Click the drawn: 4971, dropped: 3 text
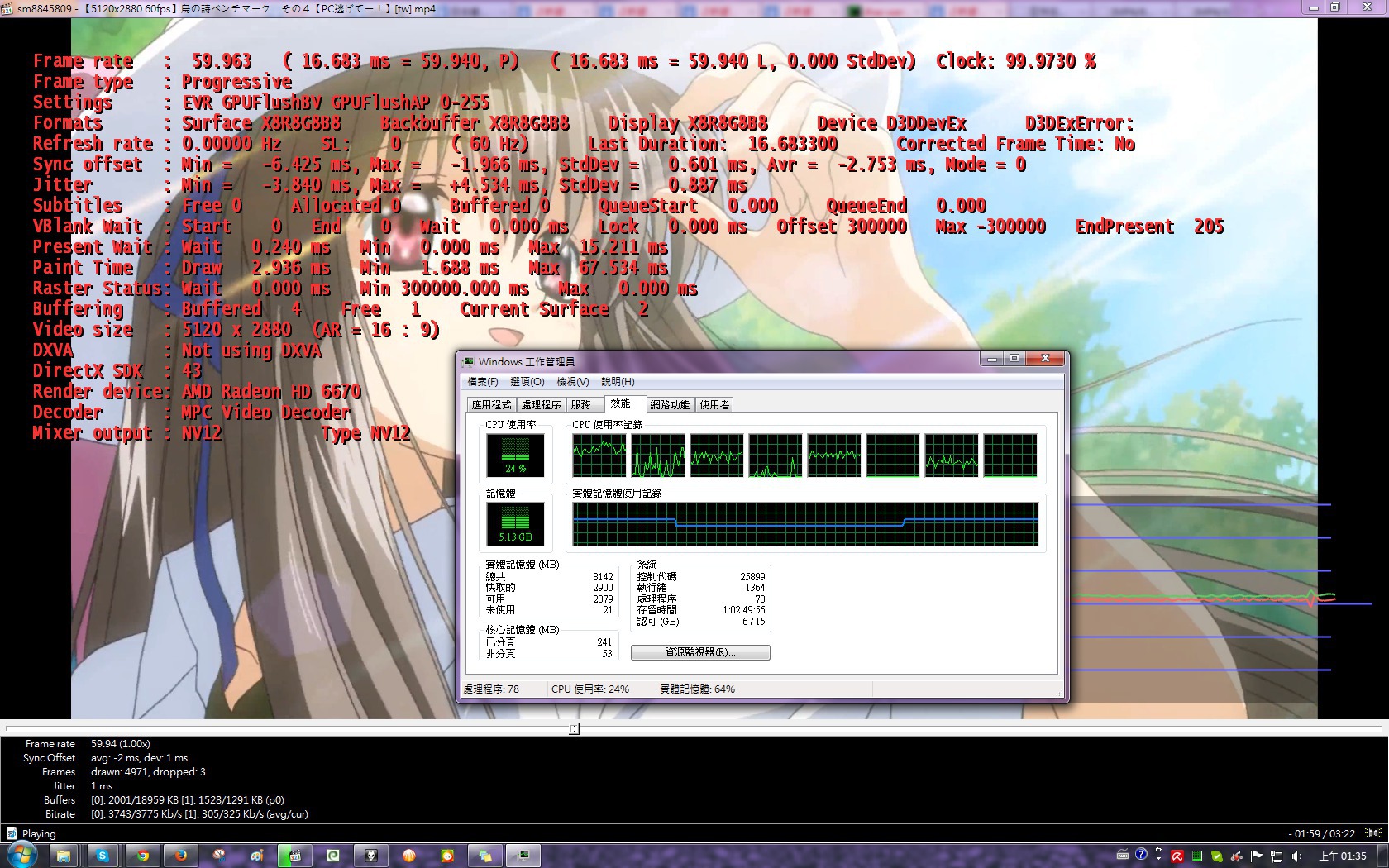Screen dimensions: 1389x868 pyautogui.click(x=148, y=772)
